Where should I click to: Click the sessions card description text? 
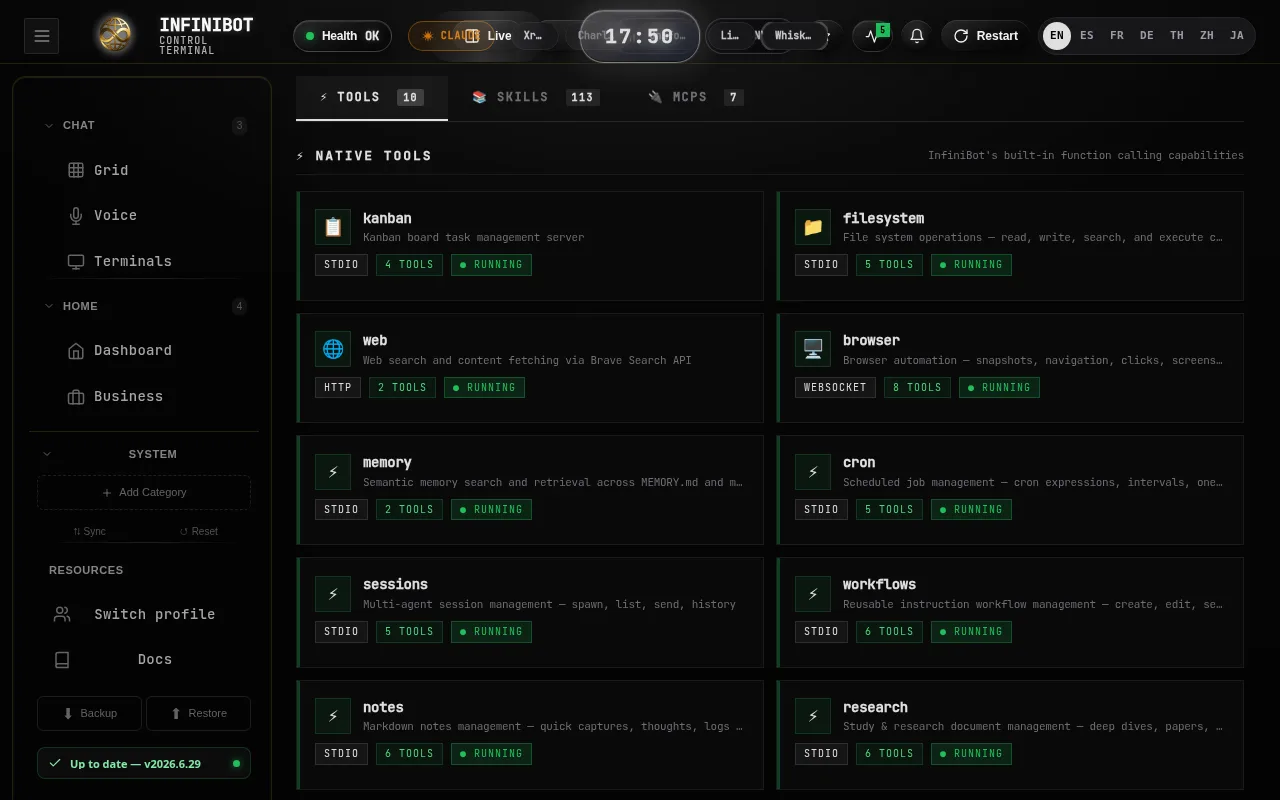[x=549, y=605]
